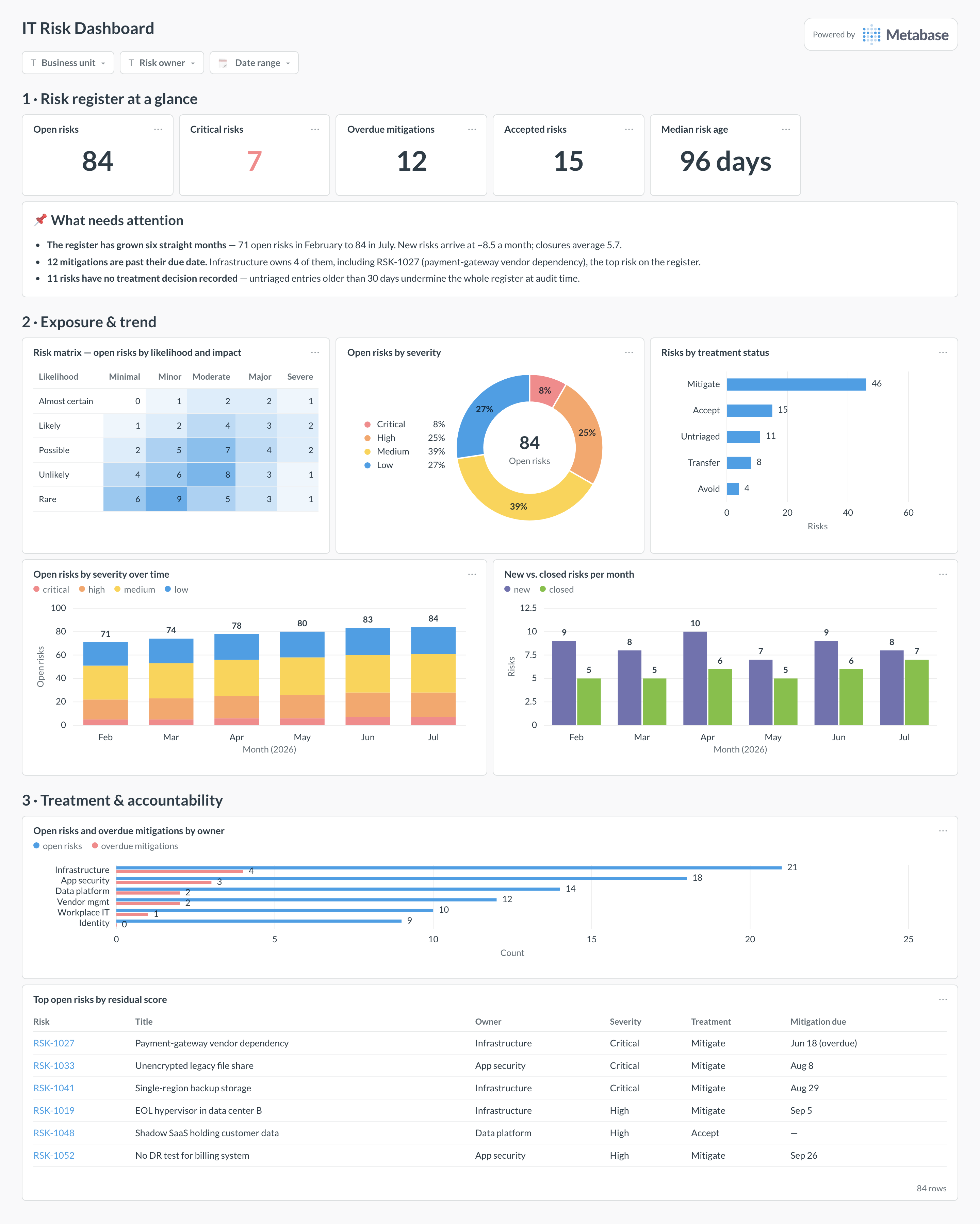This screenshot has height=1224, width=980.
Task: Click the Untriaged bar in treatment status chart
Action: (743, 436)
